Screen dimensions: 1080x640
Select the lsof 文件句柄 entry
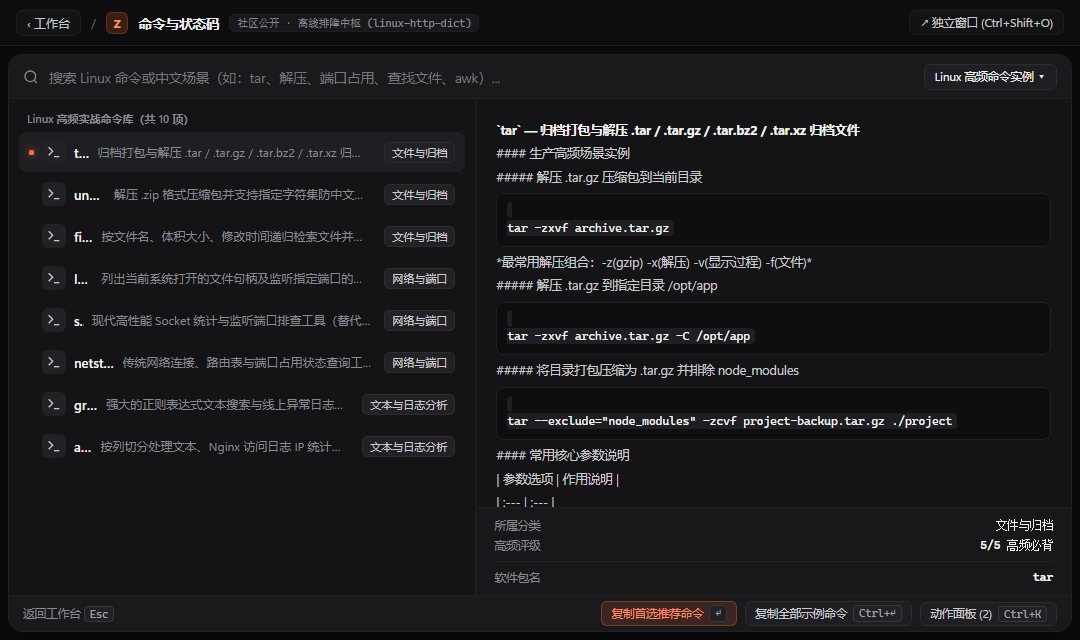242,278
